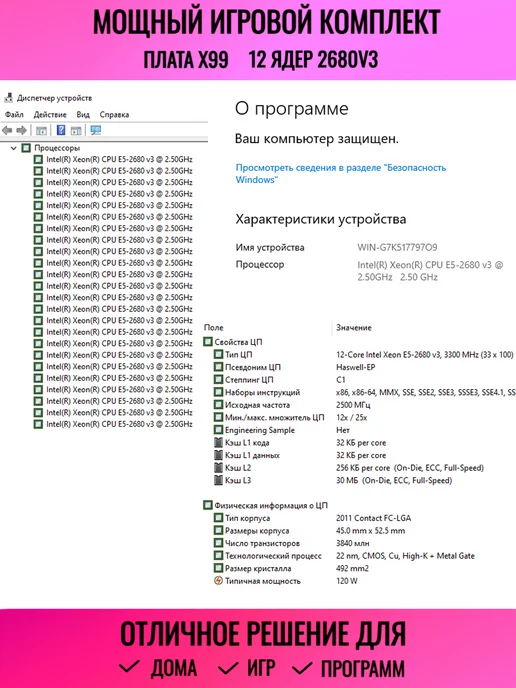Screen dimensions: 516x688
Task: Select the device name WIN-G7K517797O9
Action: coord(397,247)
